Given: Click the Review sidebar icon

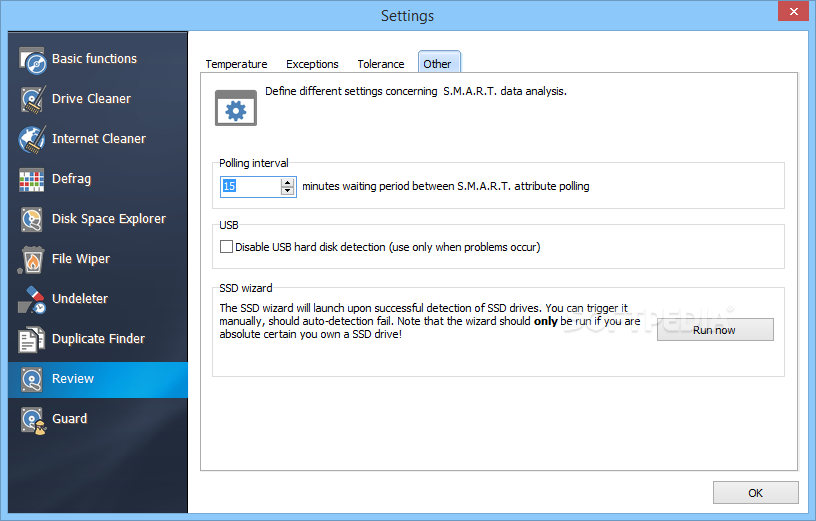Looking at the screenshot, I should tap(32, 380).
